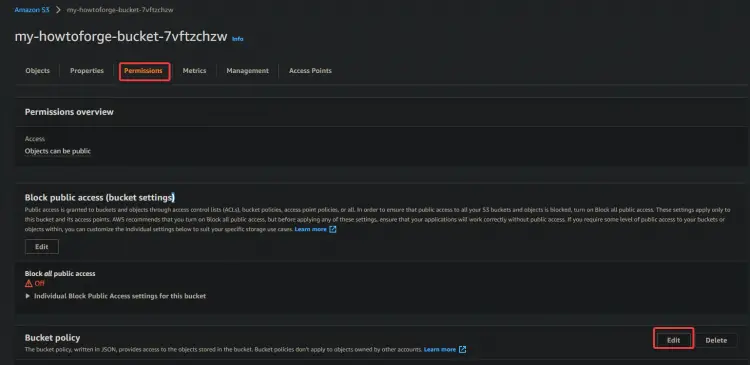Click the 'Block all public access' label
750x365 pixels.
pyautogui.click(x=60, y=274)
